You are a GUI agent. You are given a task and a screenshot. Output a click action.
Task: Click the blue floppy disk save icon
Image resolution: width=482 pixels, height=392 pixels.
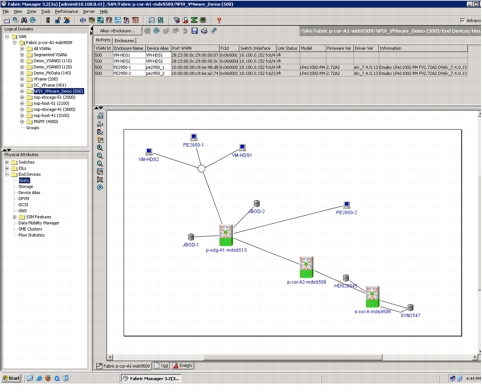click(195, 31)
